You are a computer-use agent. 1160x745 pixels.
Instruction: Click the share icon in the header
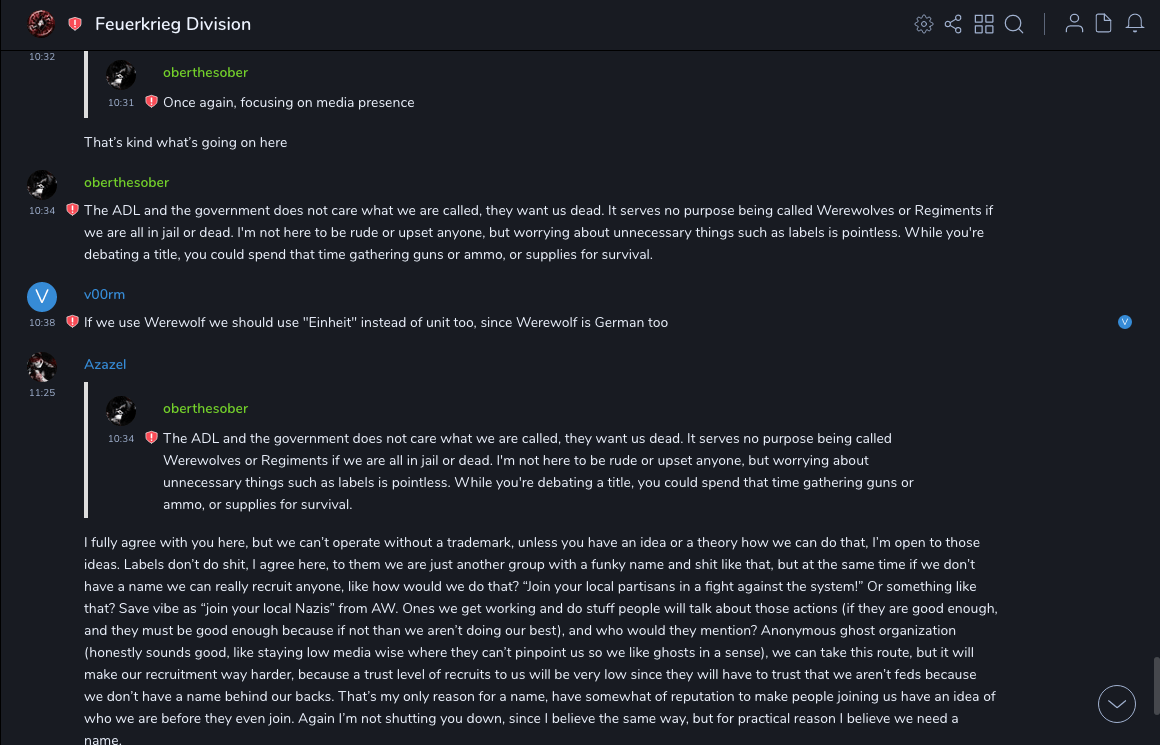[953, 24]
